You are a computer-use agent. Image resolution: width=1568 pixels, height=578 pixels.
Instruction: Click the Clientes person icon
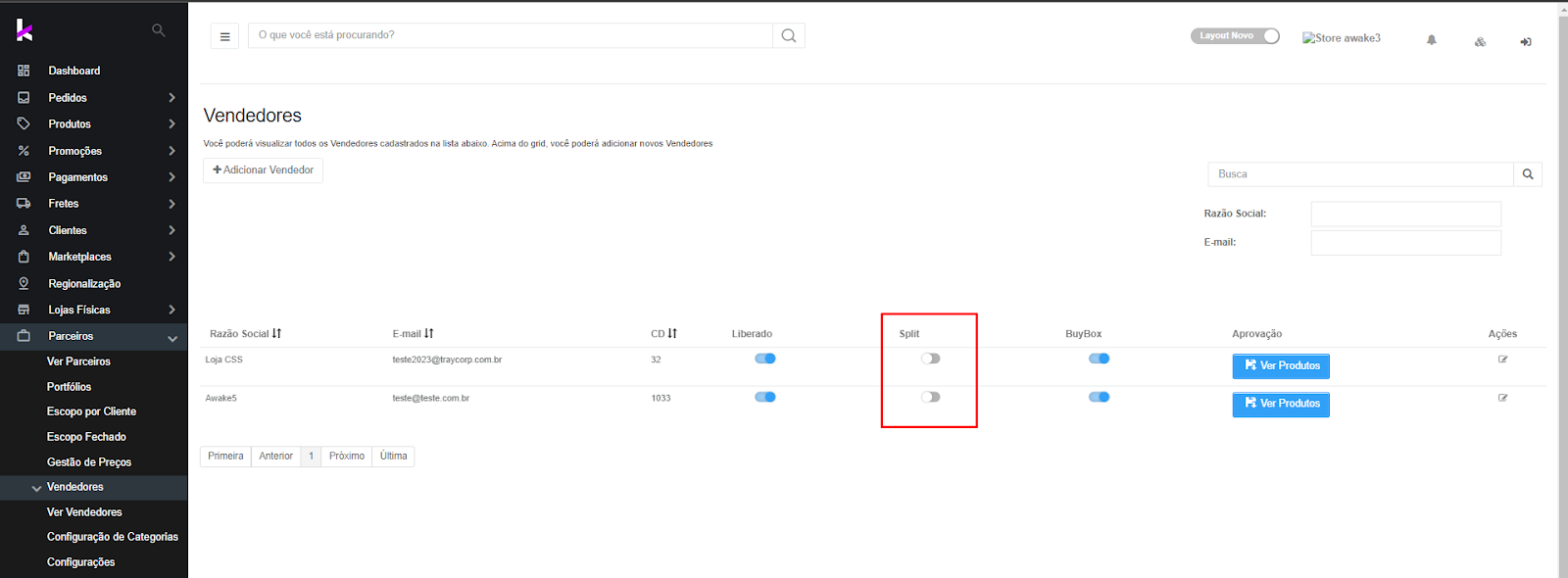24,230
